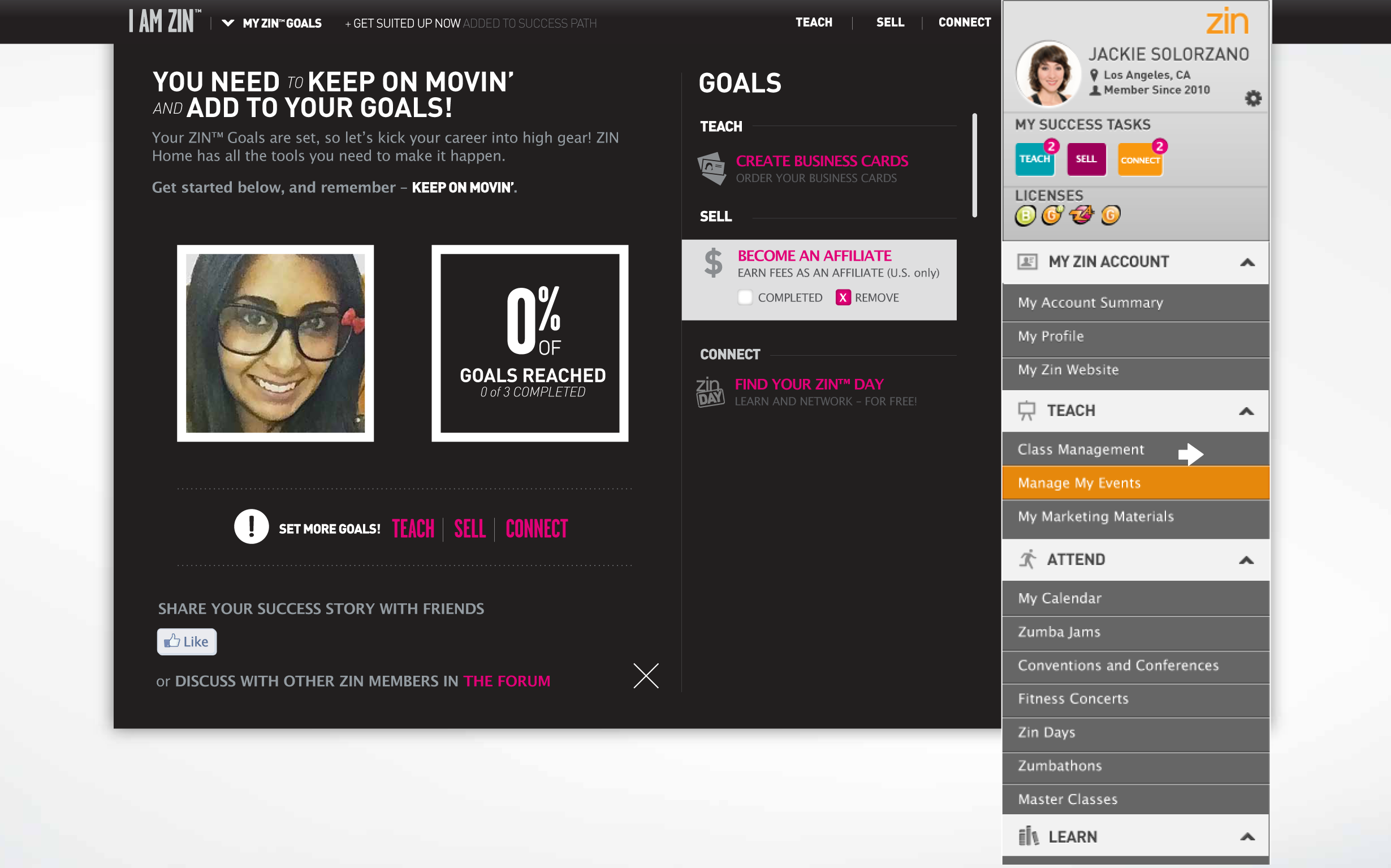Open Jackie Solorzano's profile picture
This screenshot has height=868, width=1391.
click(1048, 74)
